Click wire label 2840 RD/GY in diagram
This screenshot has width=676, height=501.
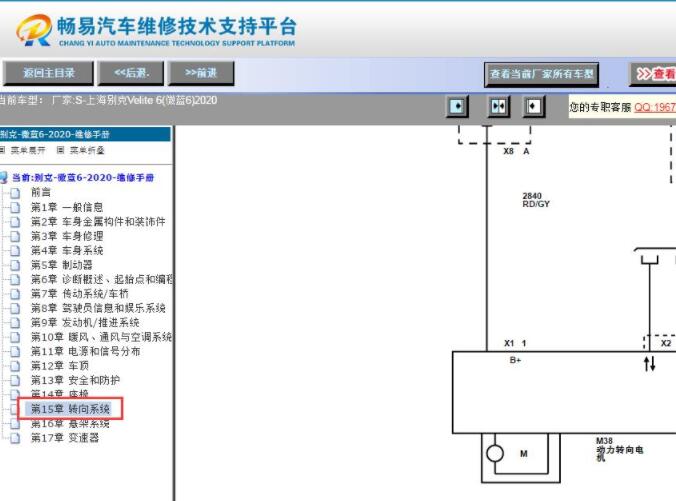536,200
